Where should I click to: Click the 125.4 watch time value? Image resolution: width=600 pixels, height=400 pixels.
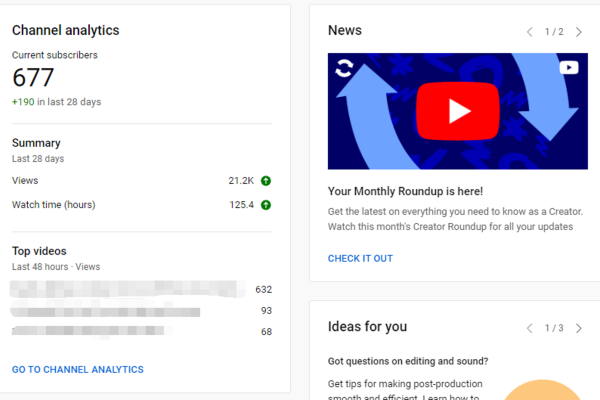click(241, 205)
